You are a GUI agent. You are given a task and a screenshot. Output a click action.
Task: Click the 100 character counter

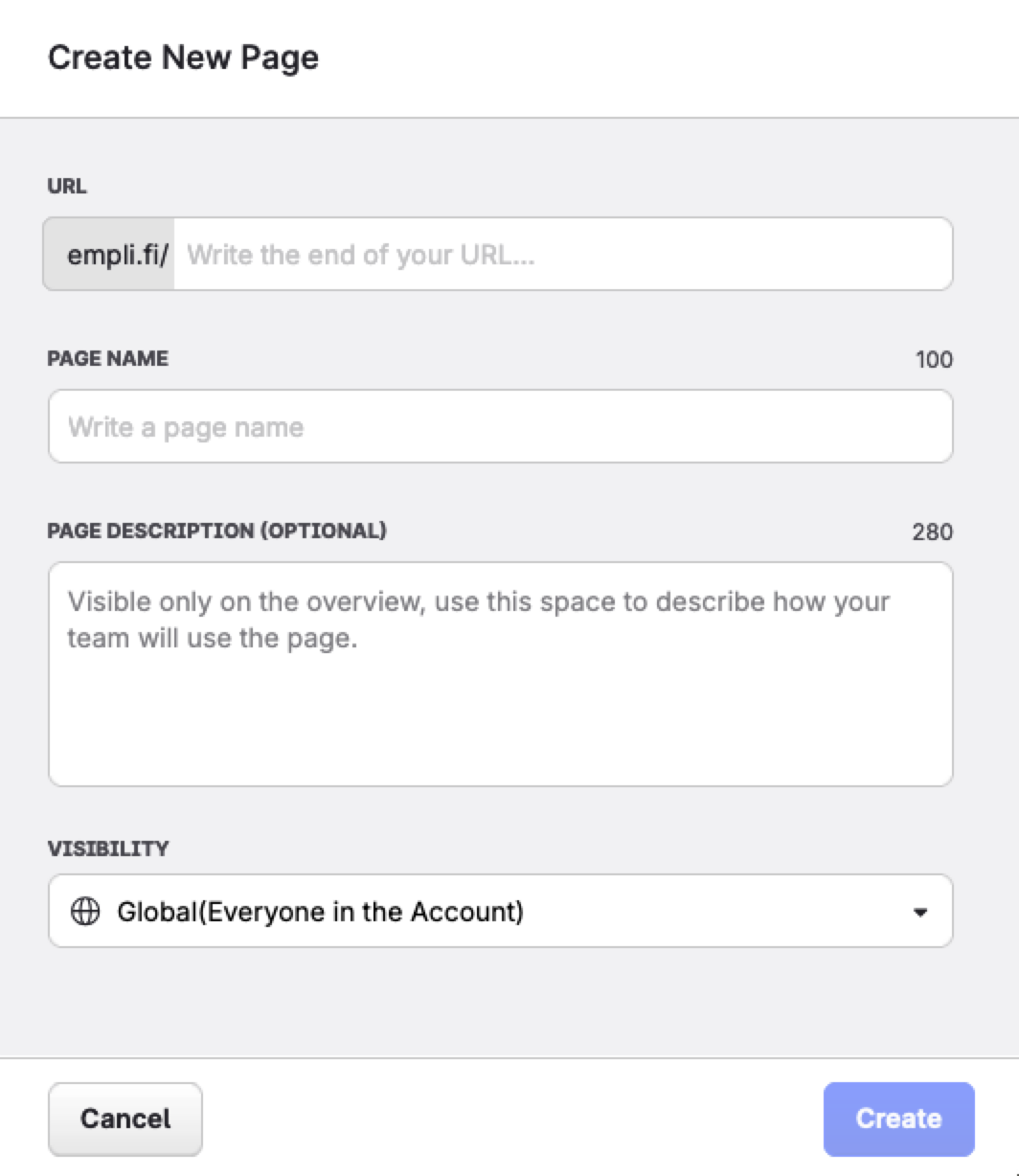point(934,360)
